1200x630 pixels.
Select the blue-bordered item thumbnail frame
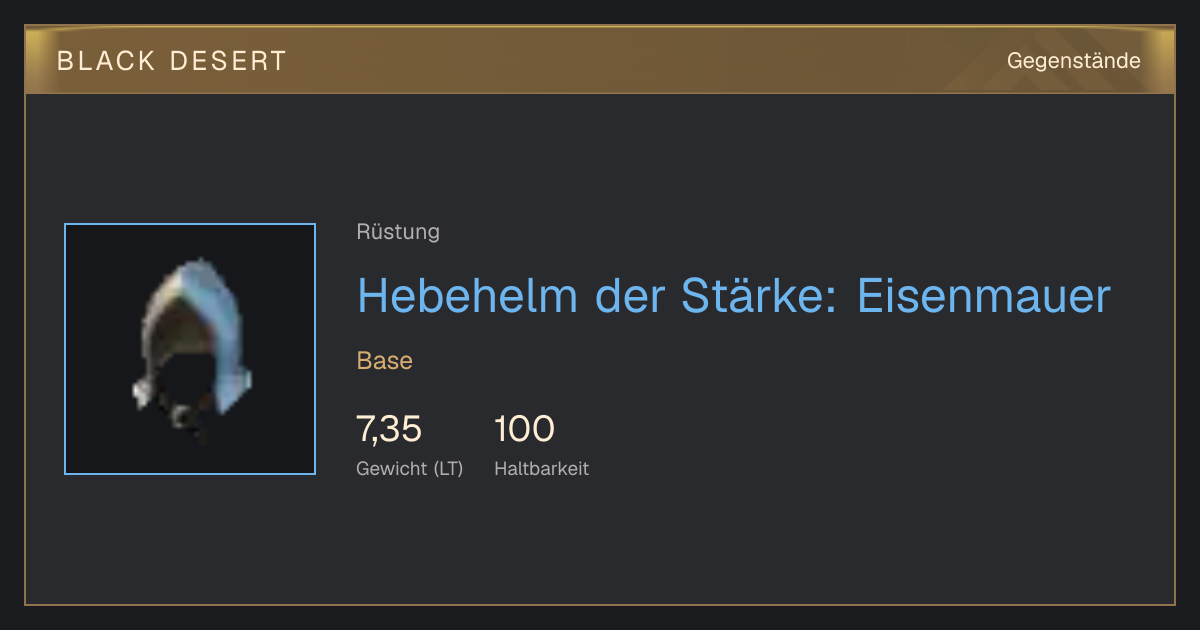click(x=190, y=349)
